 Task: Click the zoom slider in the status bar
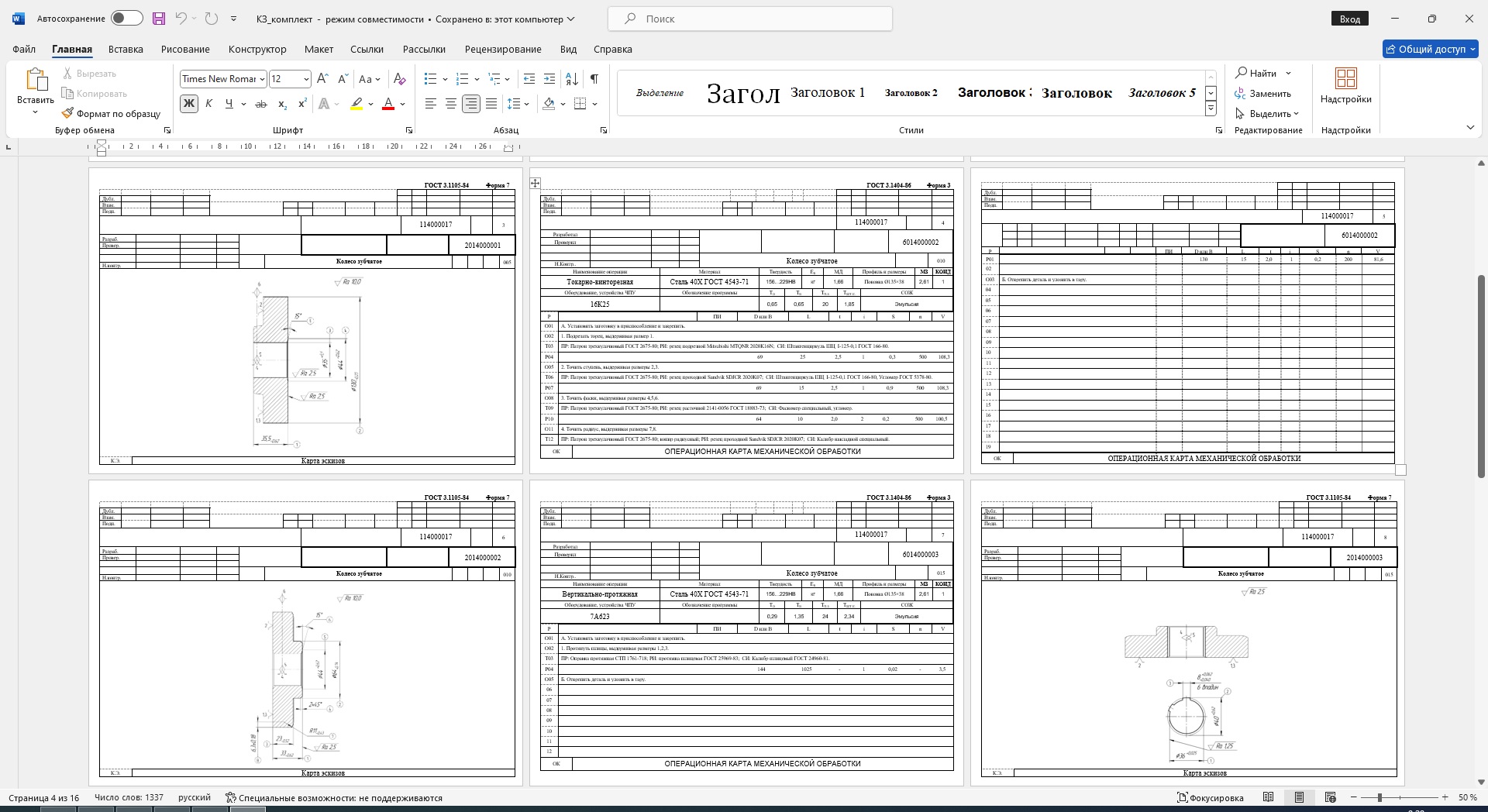(x=1379, y=797)
